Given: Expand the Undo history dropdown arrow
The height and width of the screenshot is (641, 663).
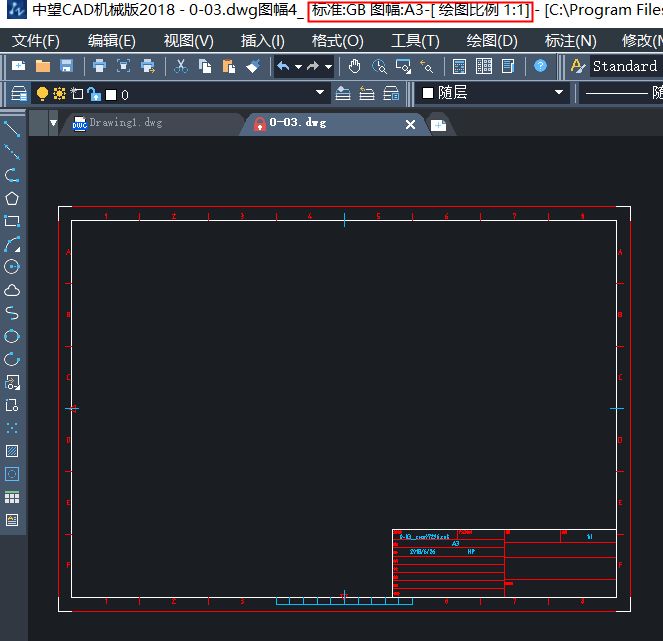Looking at the screenshot, I should pos(298,66).
